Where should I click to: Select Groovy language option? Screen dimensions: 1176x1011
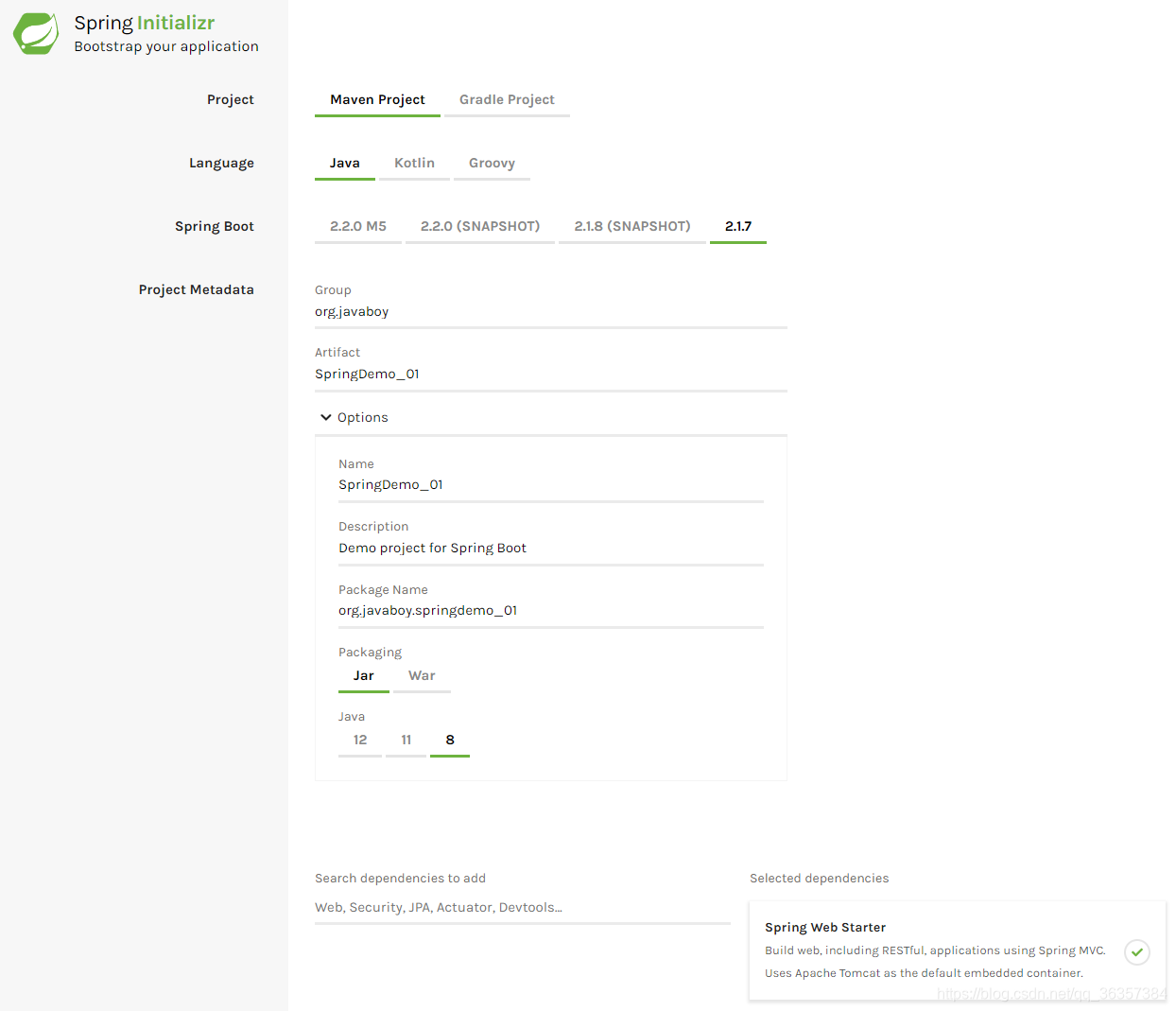point(492,163)
